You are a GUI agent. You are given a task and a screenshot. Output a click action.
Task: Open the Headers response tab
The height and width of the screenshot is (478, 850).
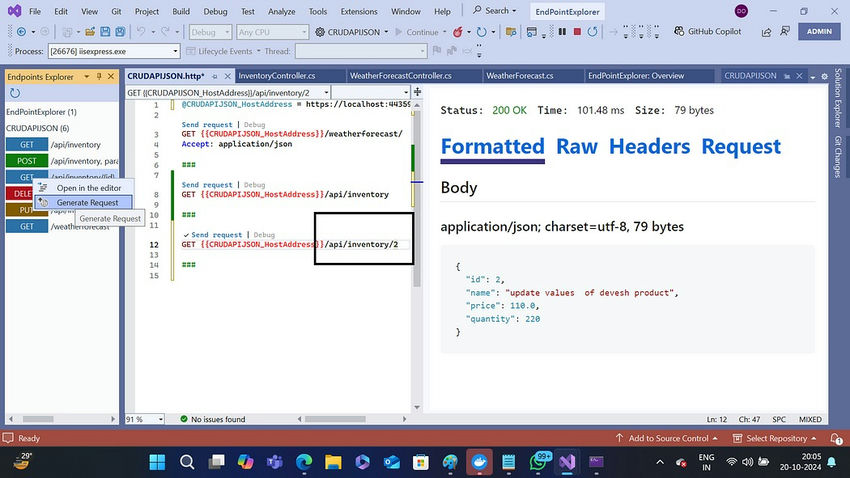click(649, 146)
